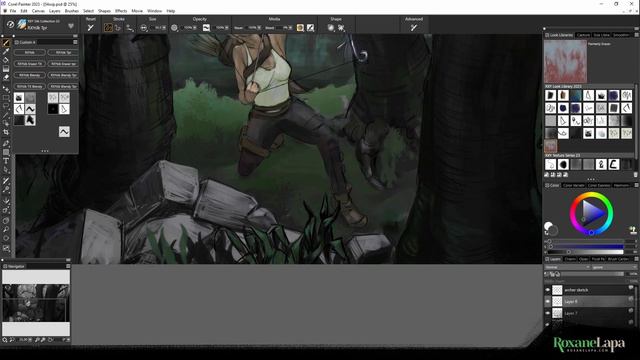
Task: Open the layer composite depth dropdown
Action: 614,267
